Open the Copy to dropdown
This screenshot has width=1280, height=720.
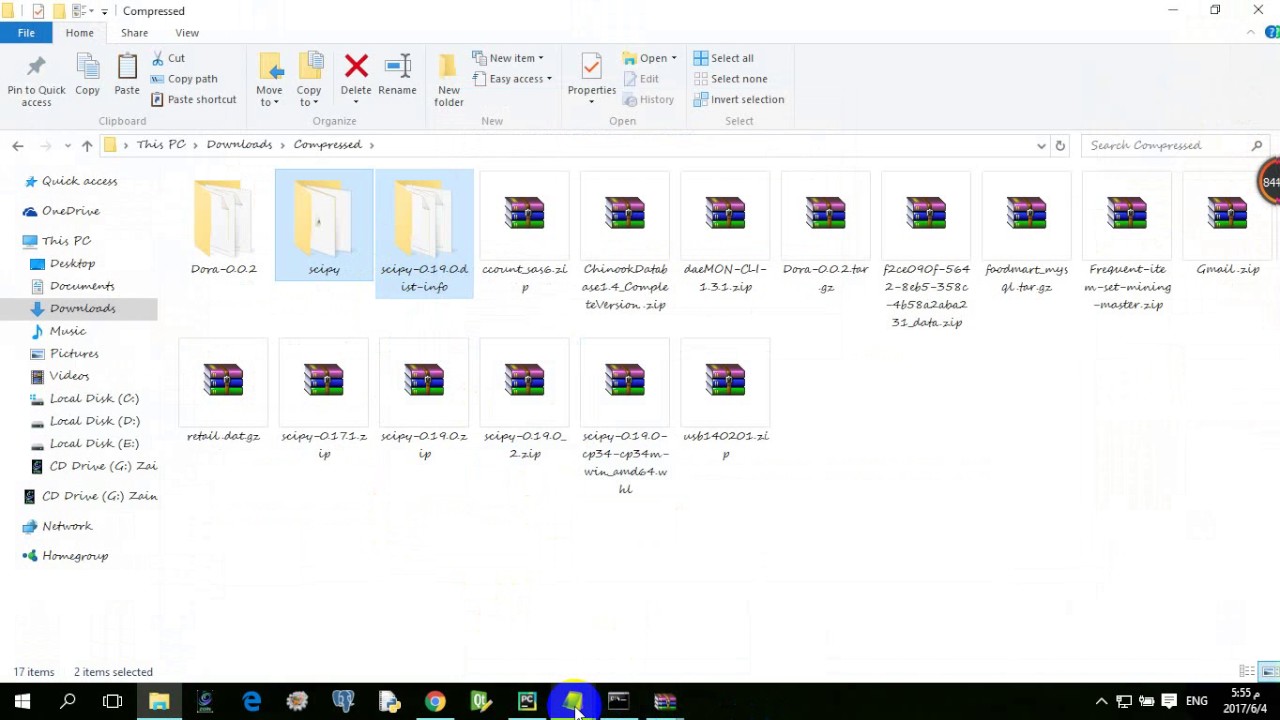(309, 96)
